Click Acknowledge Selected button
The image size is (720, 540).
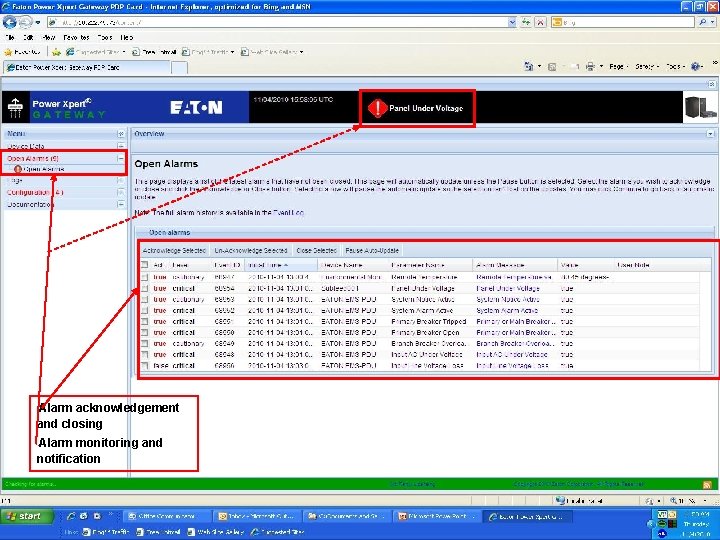point(174,250)
